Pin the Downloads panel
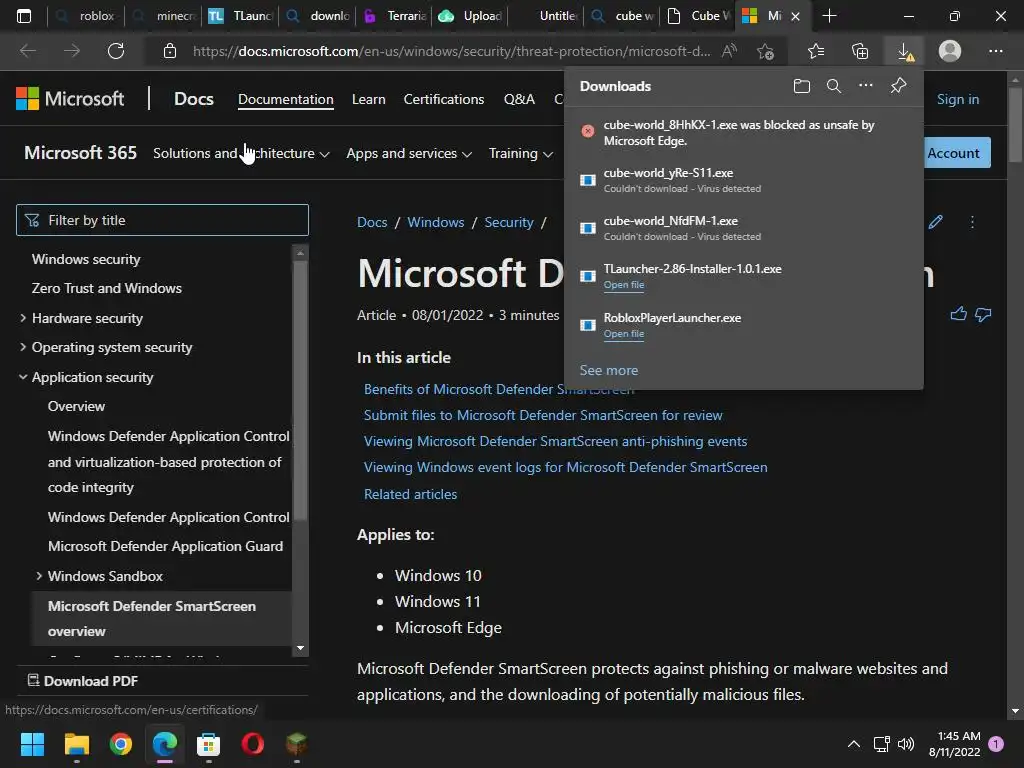 (899, 86)
